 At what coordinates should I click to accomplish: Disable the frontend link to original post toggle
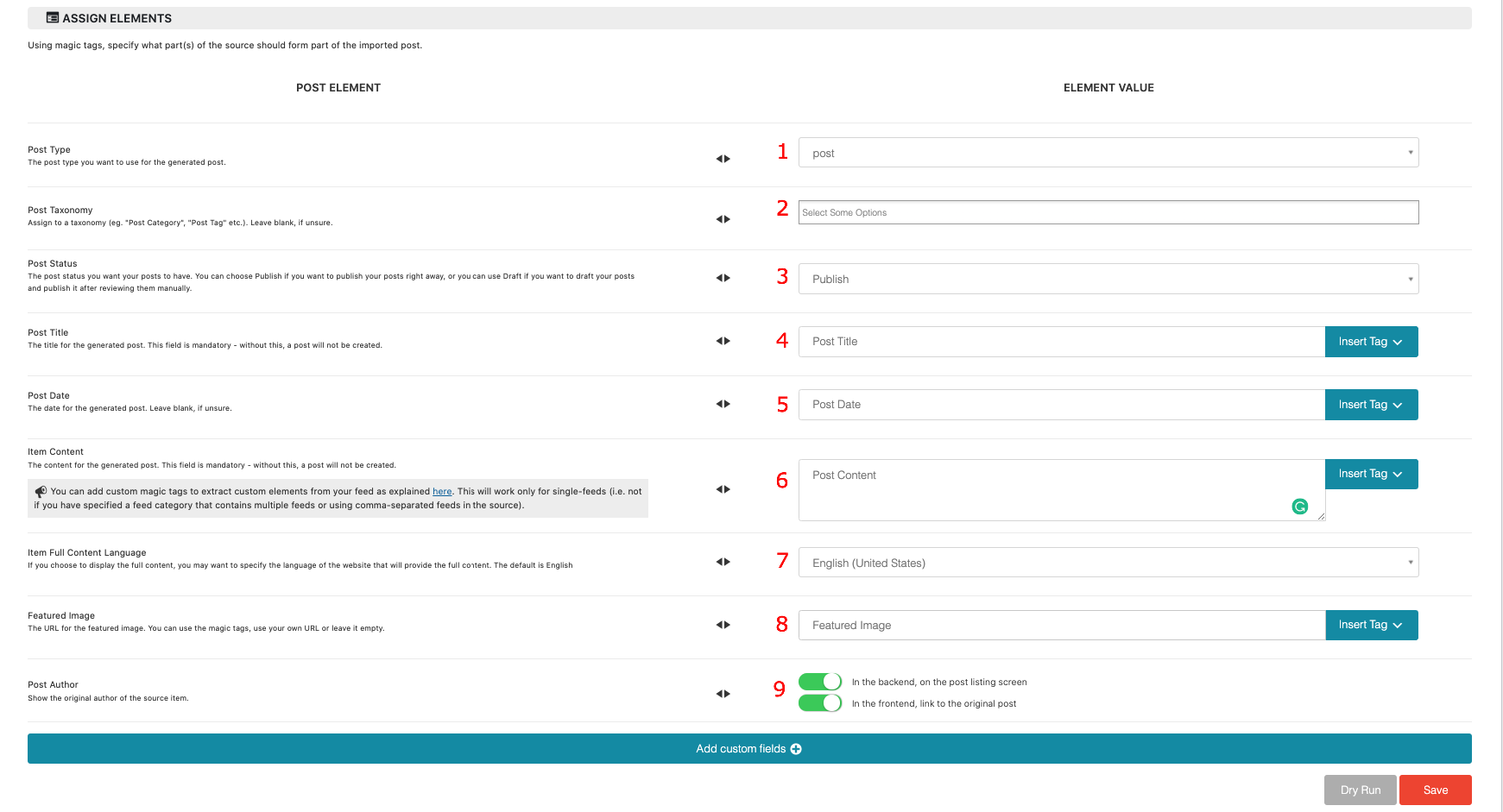pos(820,702)
